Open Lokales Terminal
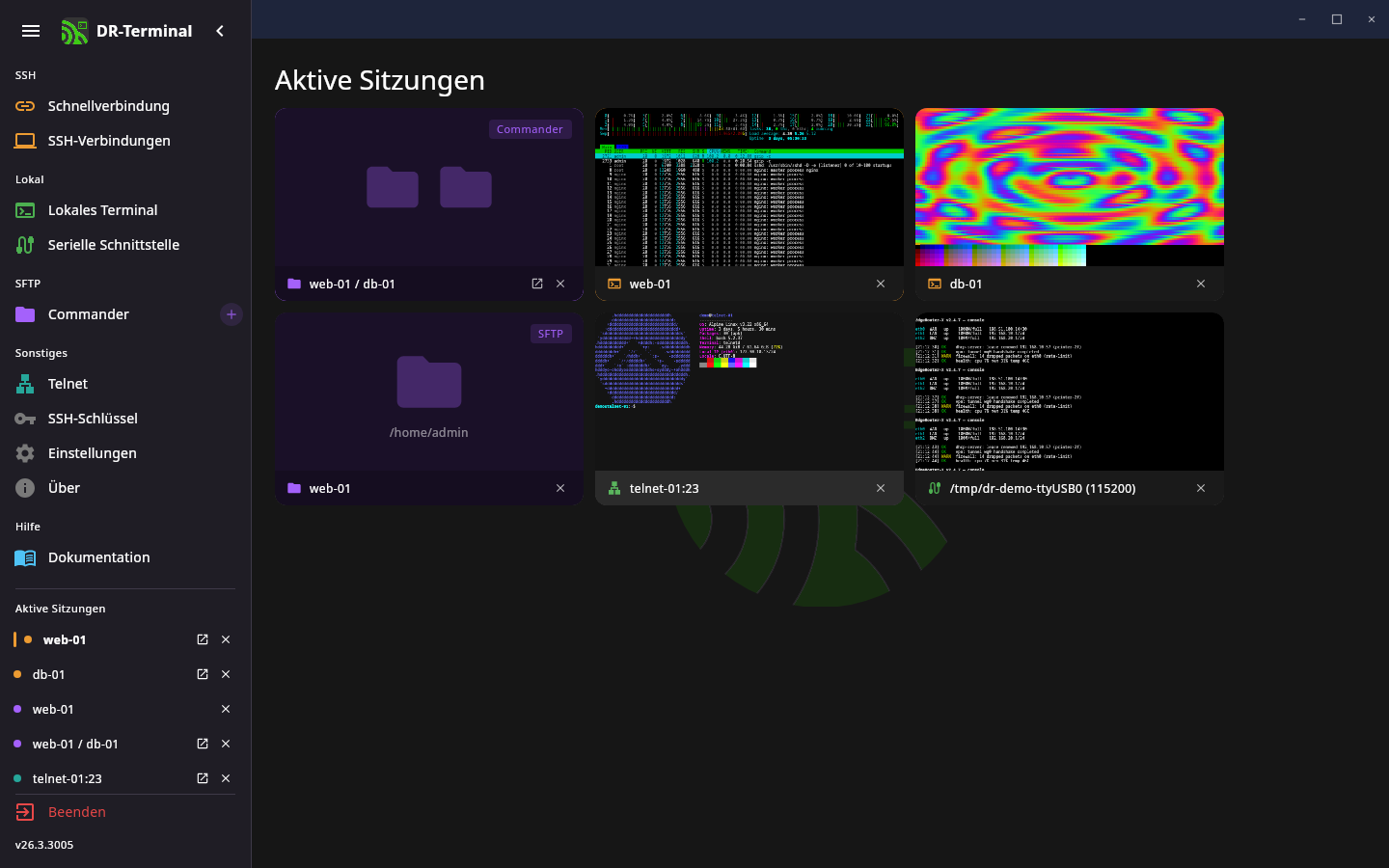Image resolution: width=1389 pixels, height=868 pixels. pos(125,210)
